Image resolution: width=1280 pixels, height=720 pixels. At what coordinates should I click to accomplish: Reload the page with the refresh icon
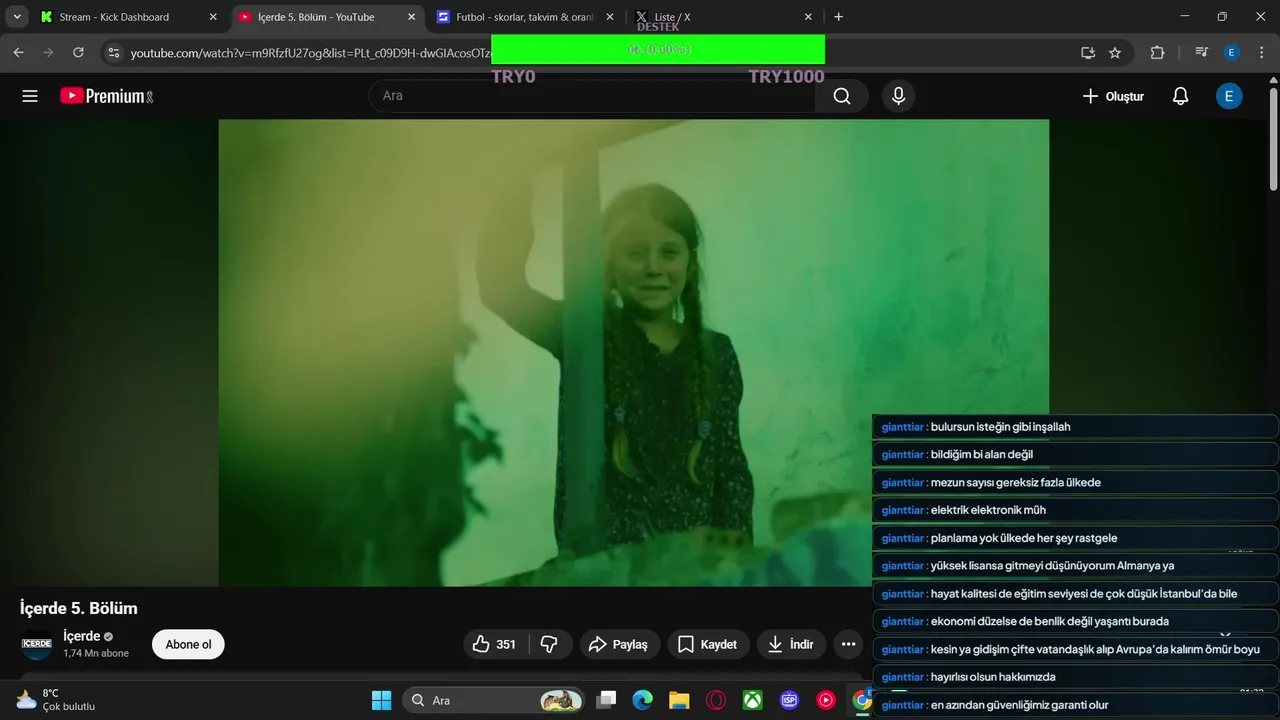point(78,52)
